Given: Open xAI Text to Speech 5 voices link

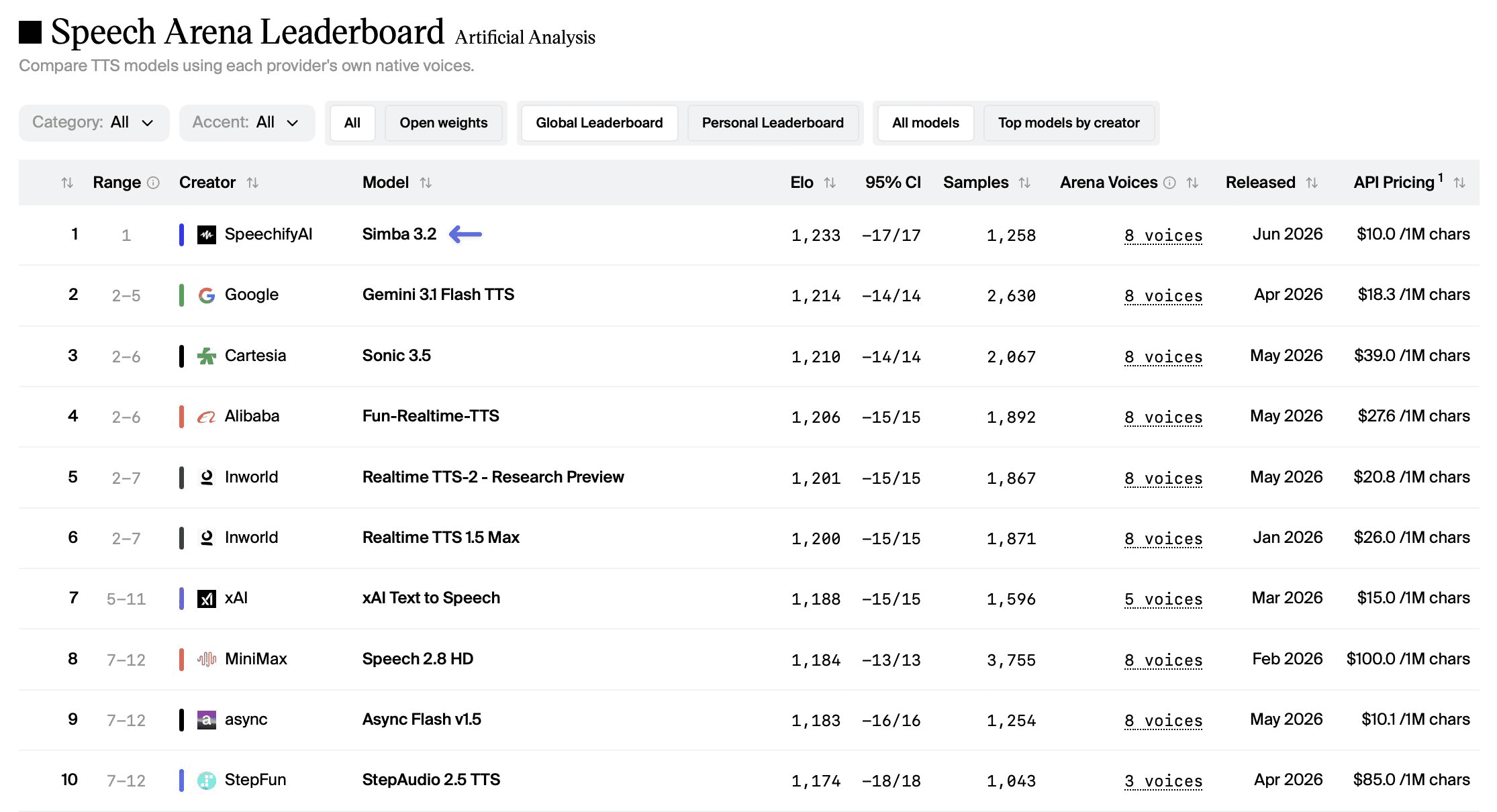Looking at the screenshot, I should [1163, 599].
